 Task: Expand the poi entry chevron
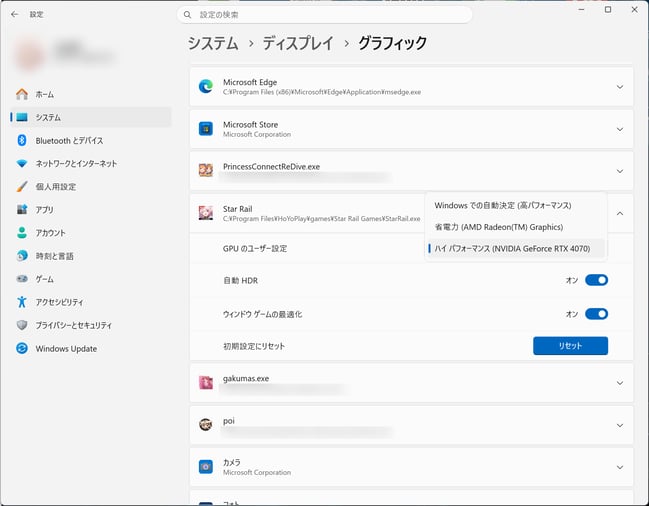(x=620, y=425)
